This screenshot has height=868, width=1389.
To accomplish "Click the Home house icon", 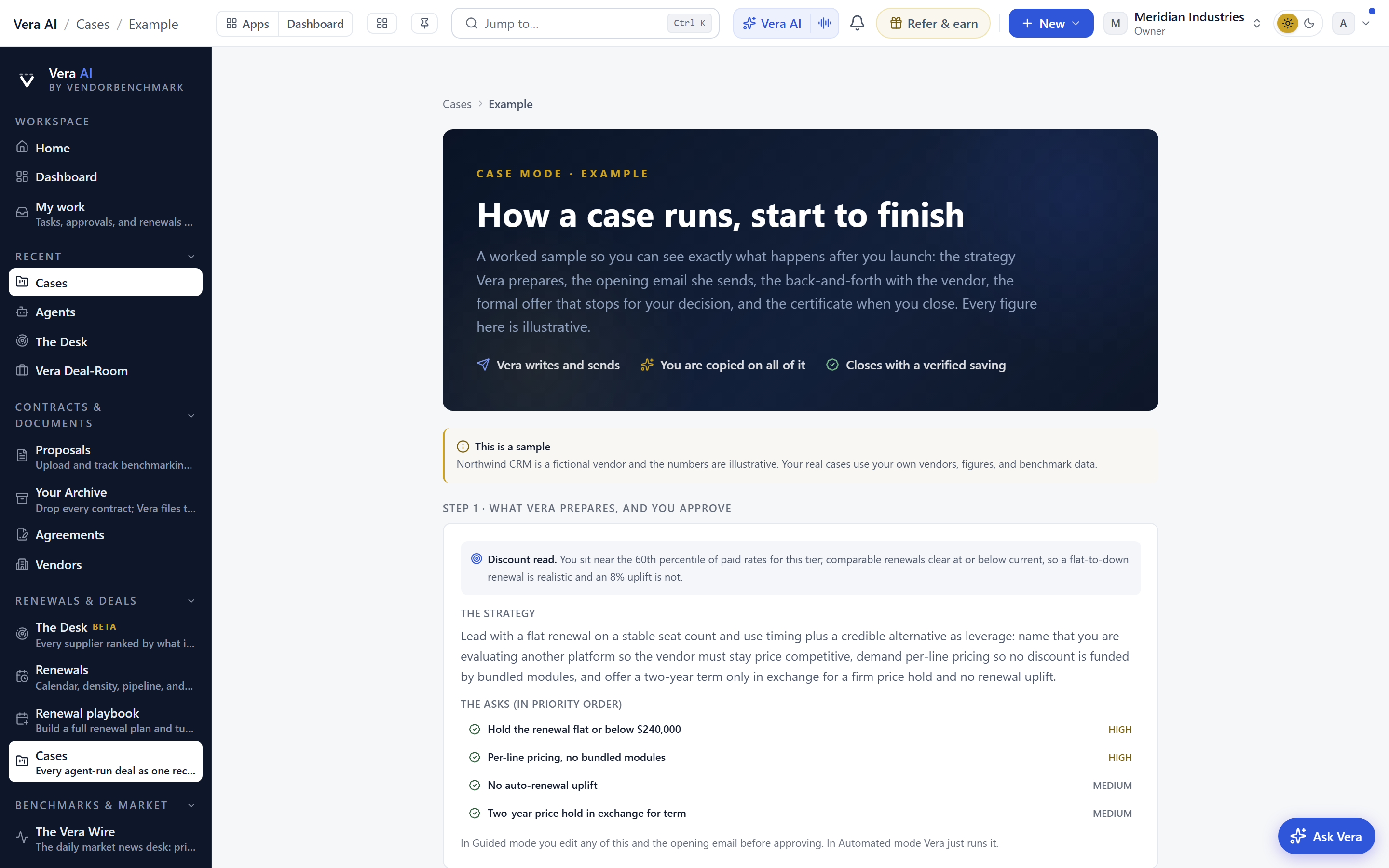I will point(22,147).
